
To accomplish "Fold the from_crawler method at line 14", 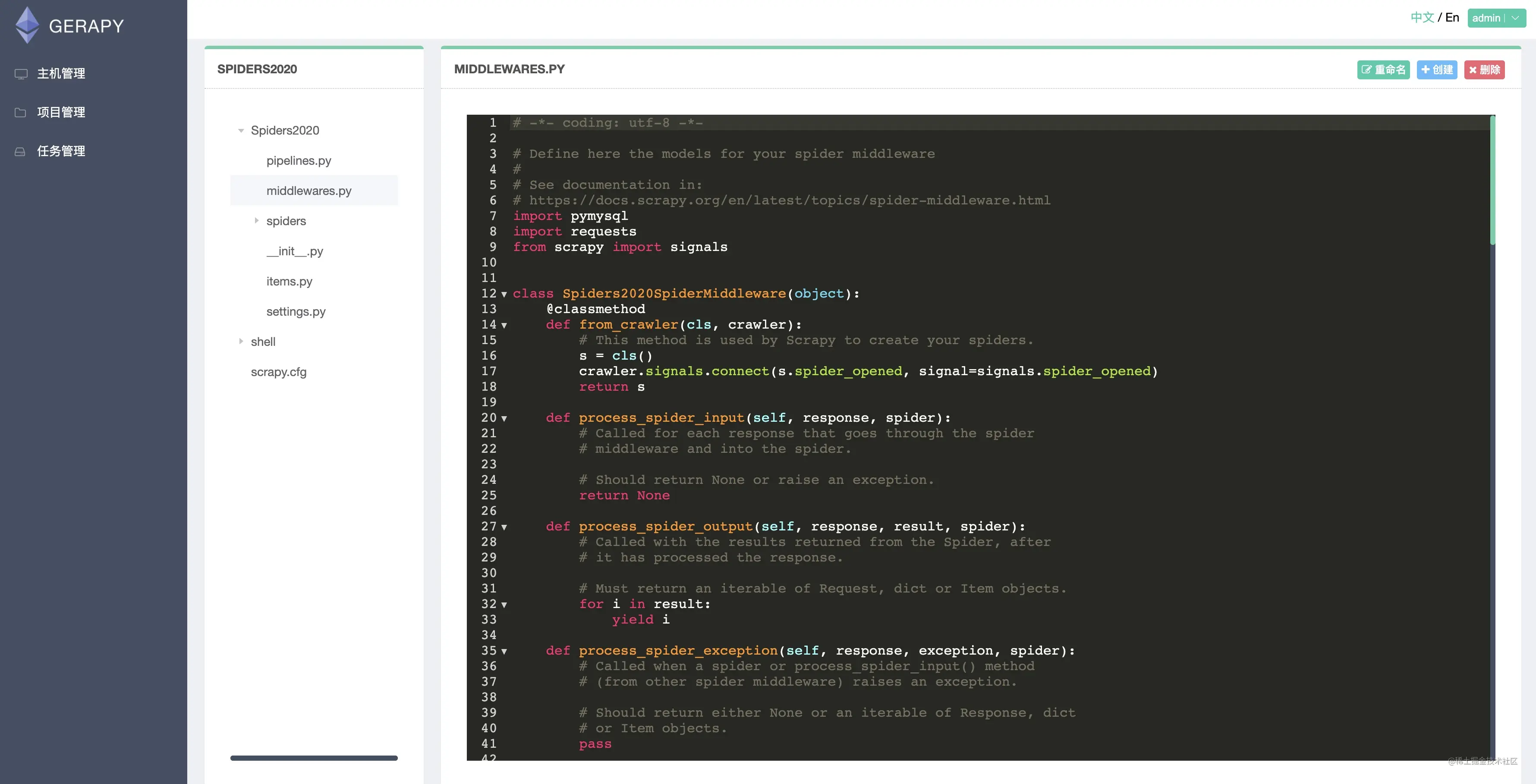I will point(504,326).
